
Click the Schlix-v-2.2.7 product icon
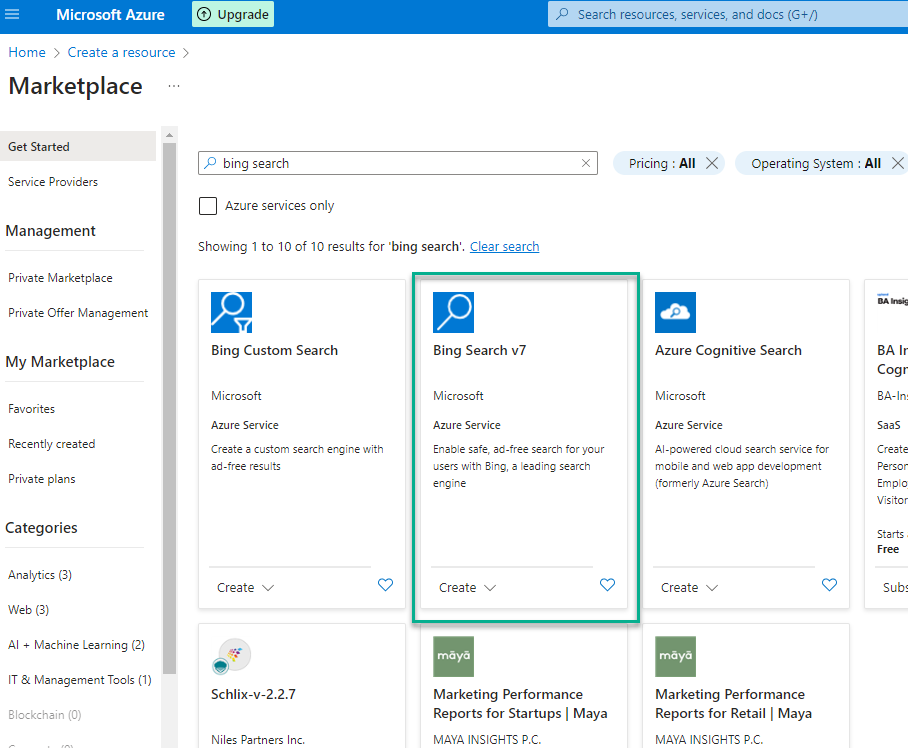click(231, 656)
